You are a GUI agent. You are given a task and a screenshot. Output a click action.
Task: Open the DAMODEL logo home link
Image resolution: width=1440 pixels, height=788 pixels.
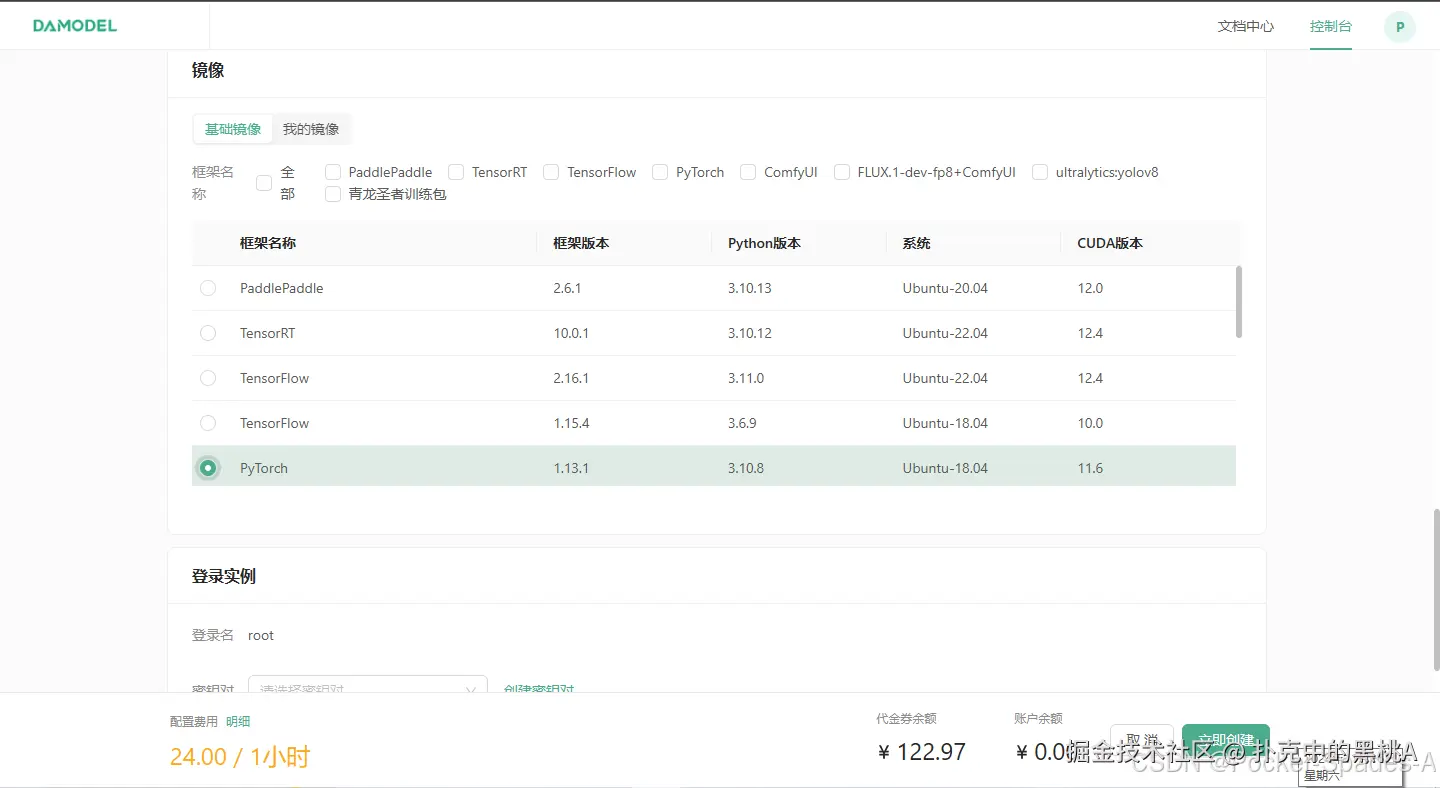(75, 26)
